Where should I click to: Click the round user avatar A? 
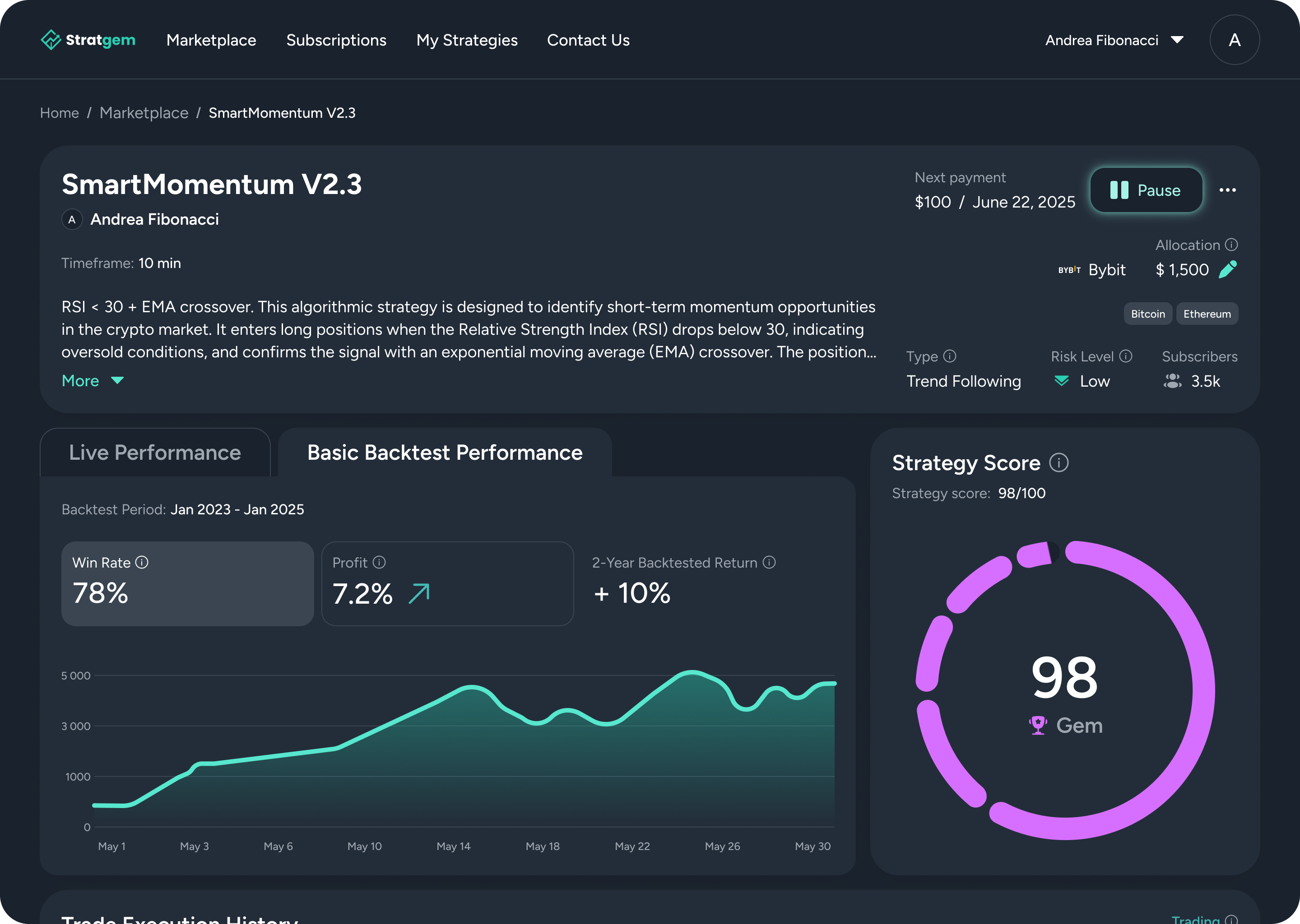(x=1234, y=40)
